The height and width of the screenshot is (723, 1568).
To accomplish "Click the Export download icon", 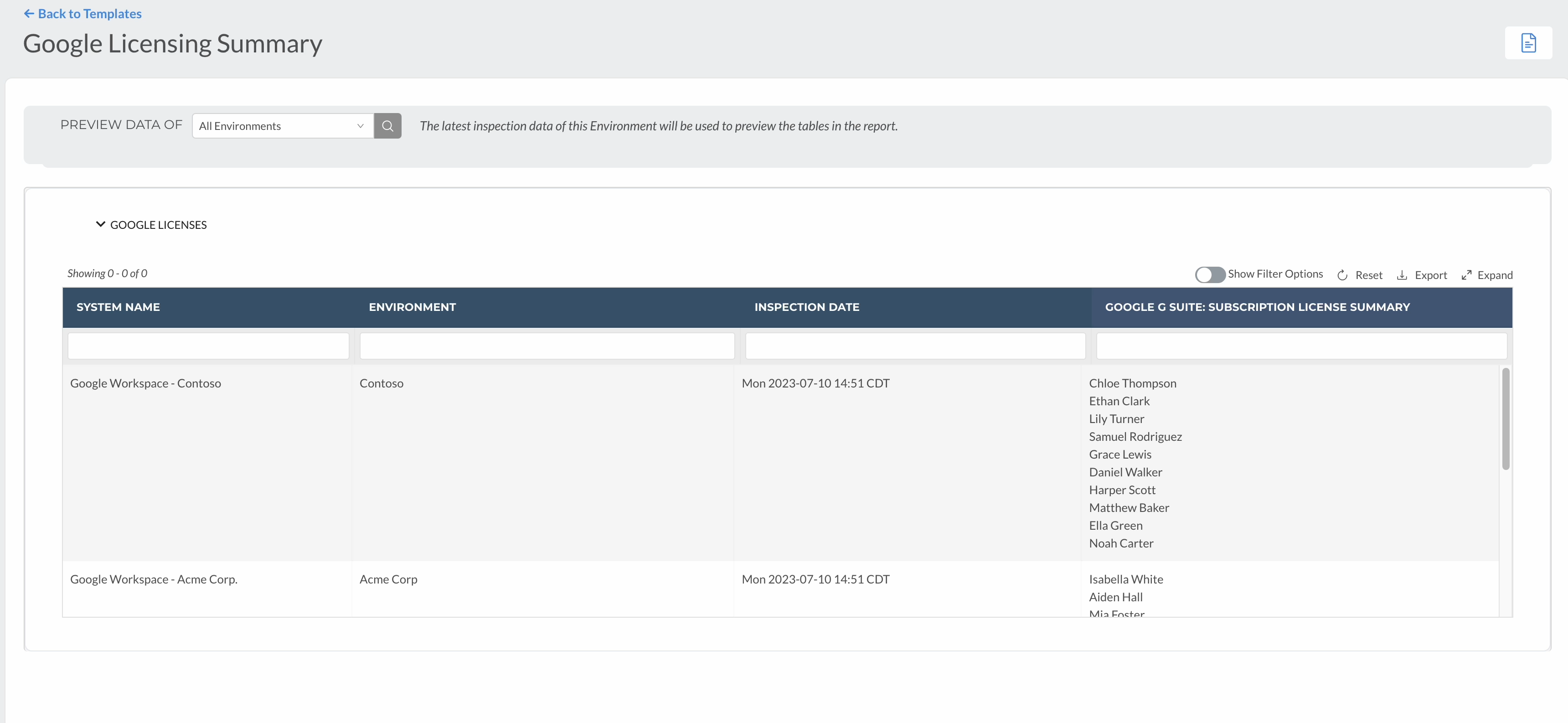I will 1402,275.
